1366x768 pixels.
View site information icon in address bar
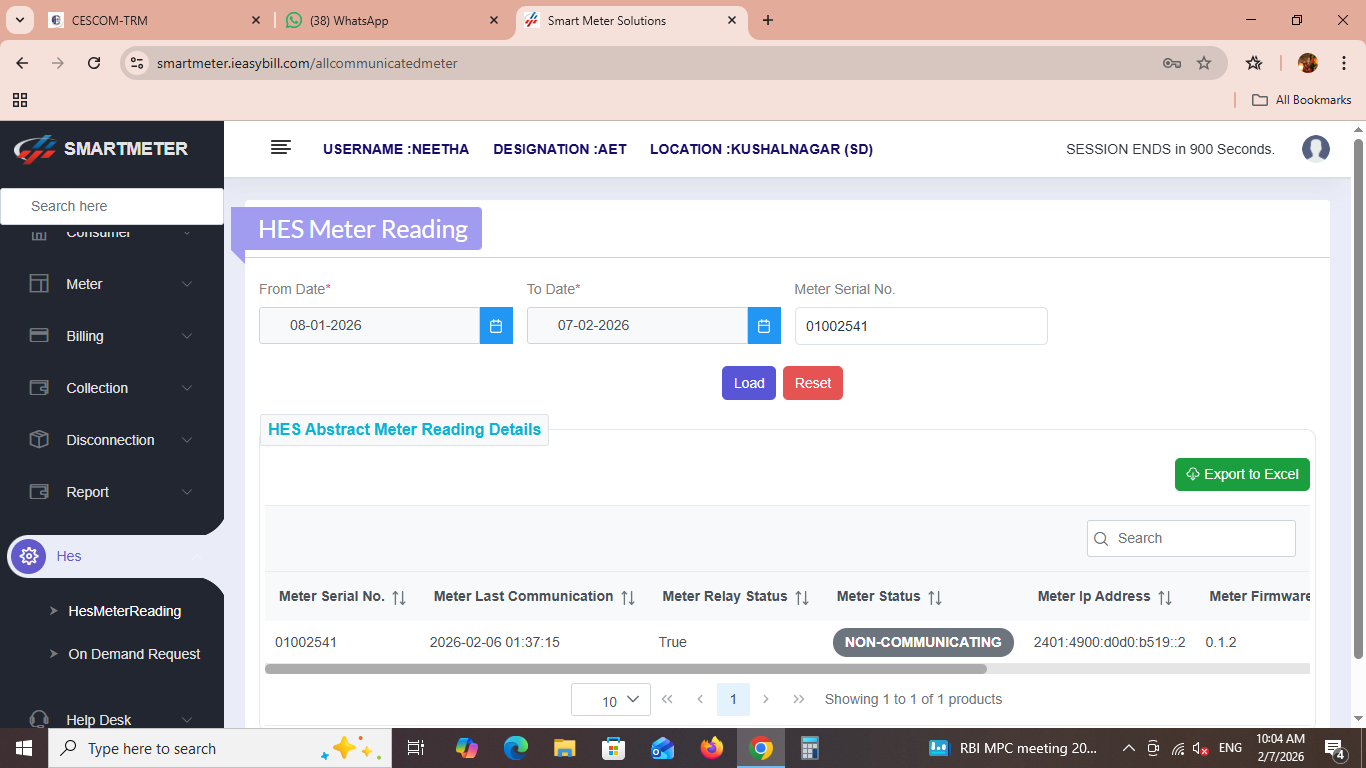(x=138, y=63)
